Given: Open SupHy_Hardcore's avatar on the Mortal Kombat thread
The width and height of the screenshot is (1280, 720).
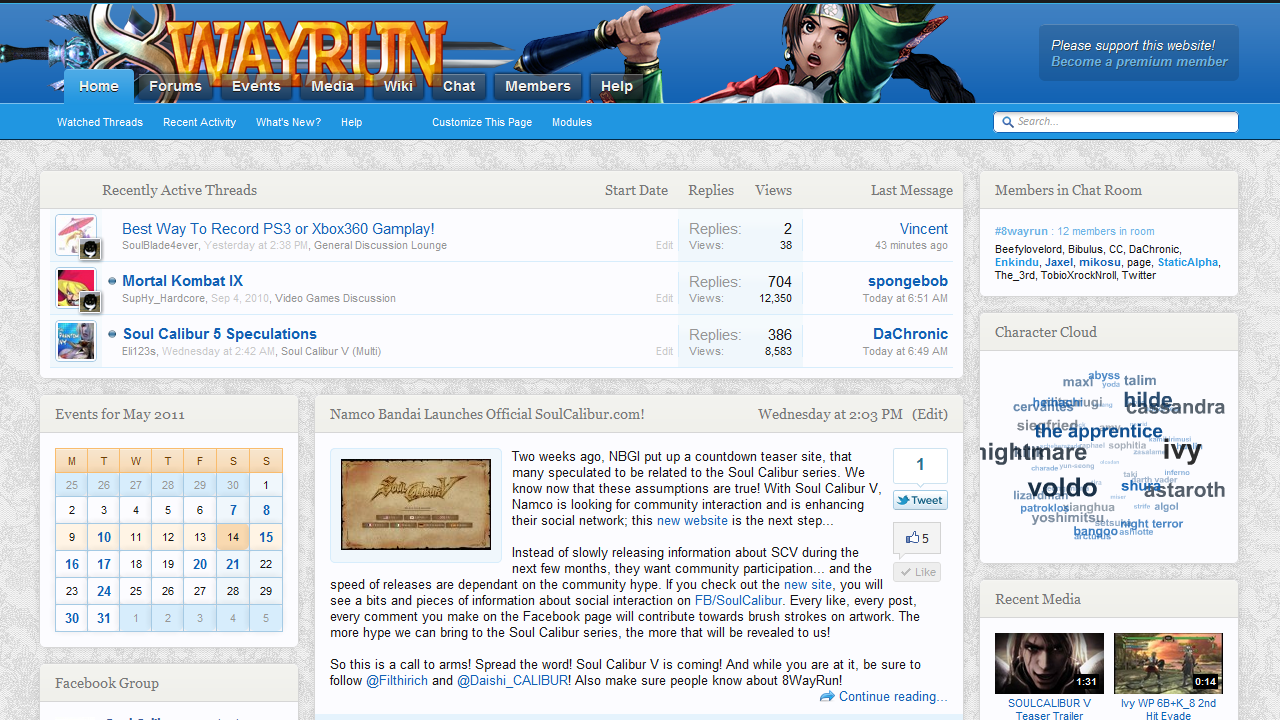Looking at the screenshot, I should [x=76, y=288].
